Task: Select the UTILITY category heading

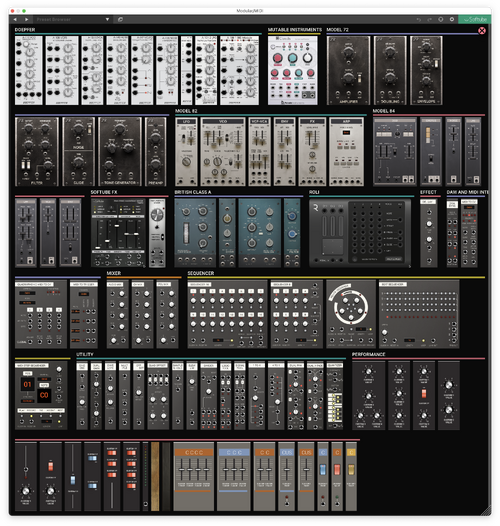Action: point(85,355)
